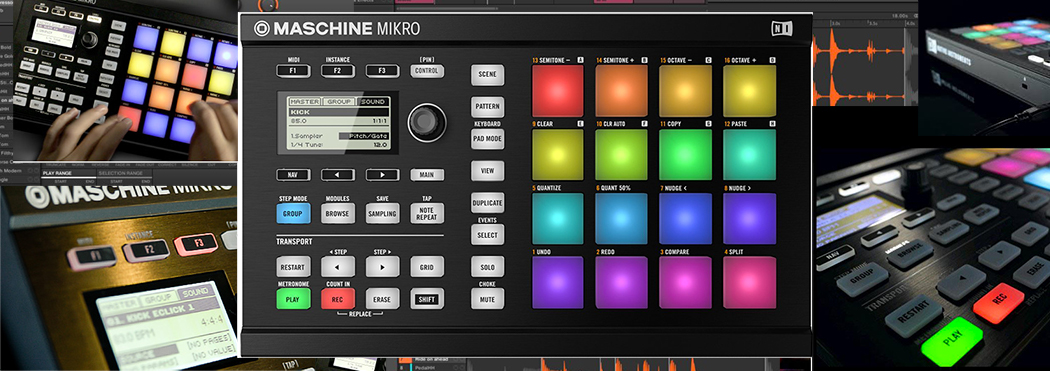Select the PATTERN button
The height and width of the screenshot is (371, 1050).
click(488, 106)
